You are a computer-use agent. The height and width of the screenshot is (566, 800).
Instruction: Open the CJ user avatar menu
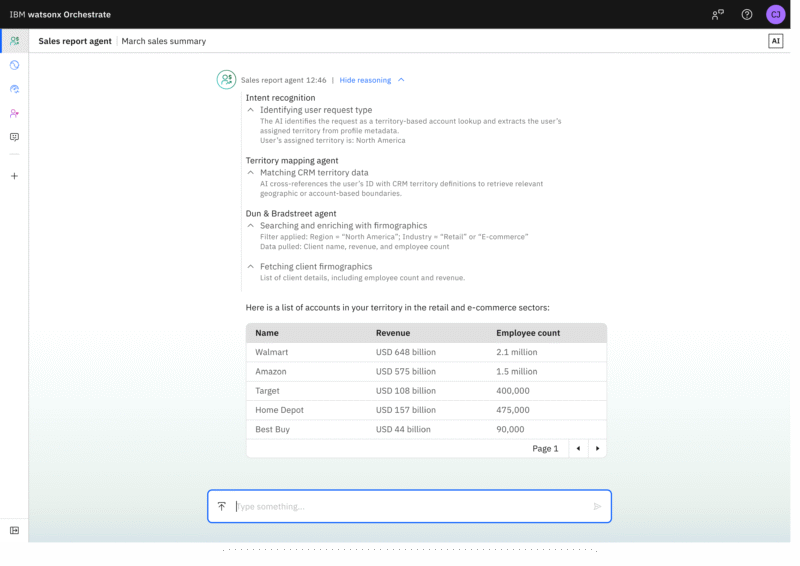point(776,14)
